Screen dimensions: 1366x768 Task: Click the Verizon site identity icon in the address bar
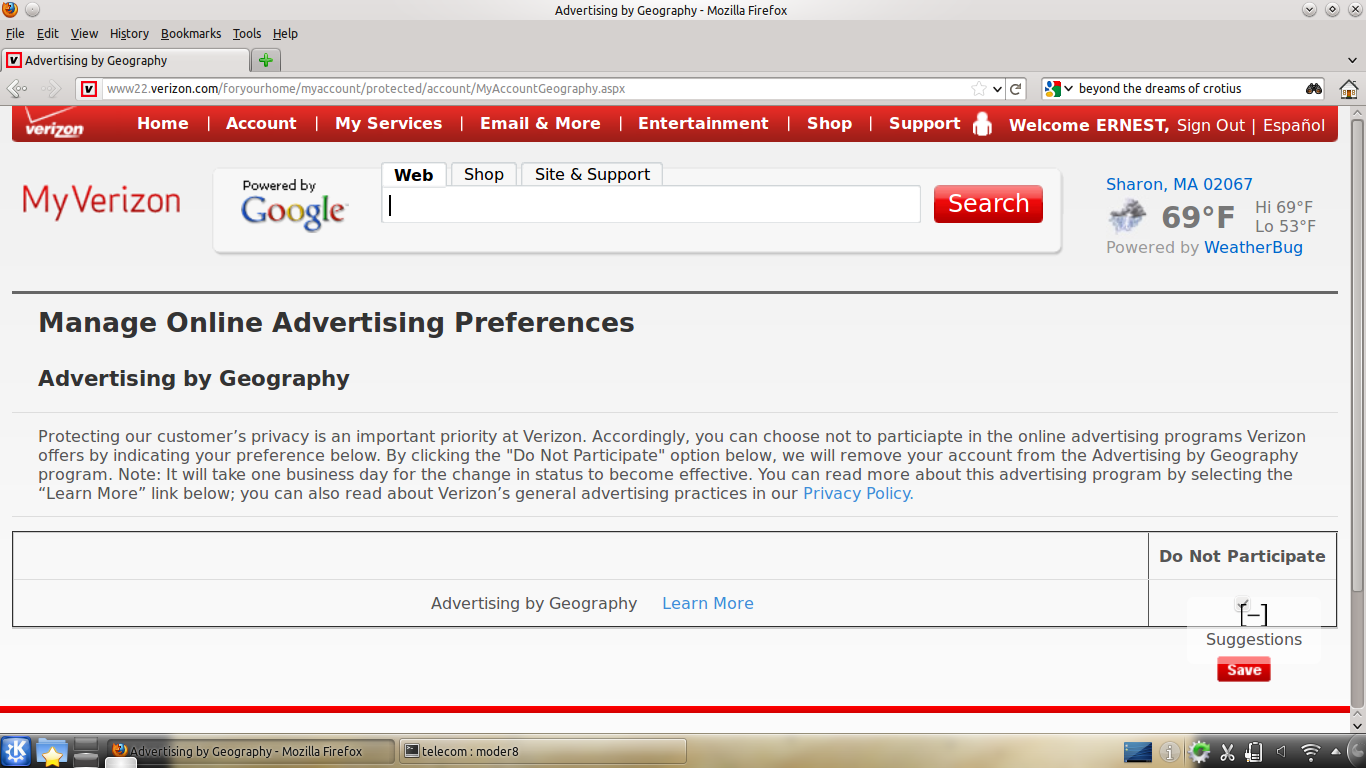[x=89, y=89]
